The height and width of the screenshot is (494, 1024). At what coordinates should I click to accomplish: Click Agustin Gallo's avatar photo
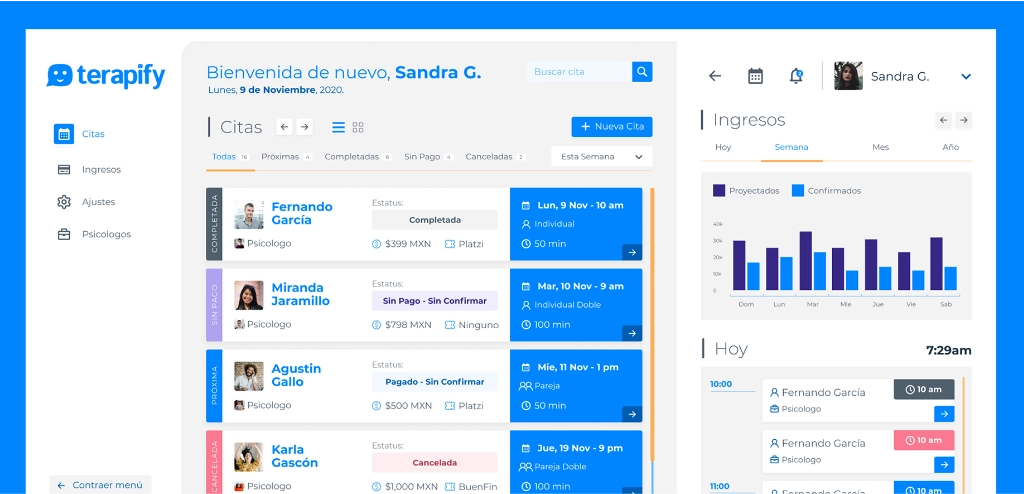pyautogui.click(x=249, y=376)
